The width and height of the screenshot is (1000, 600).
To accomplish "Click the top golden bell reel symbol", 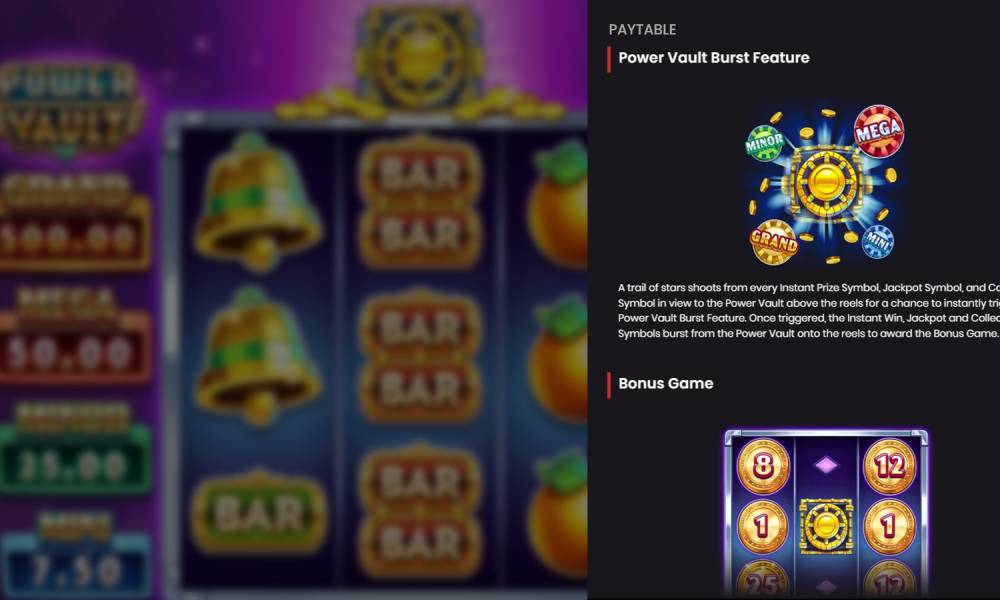I will pos(257,201).
